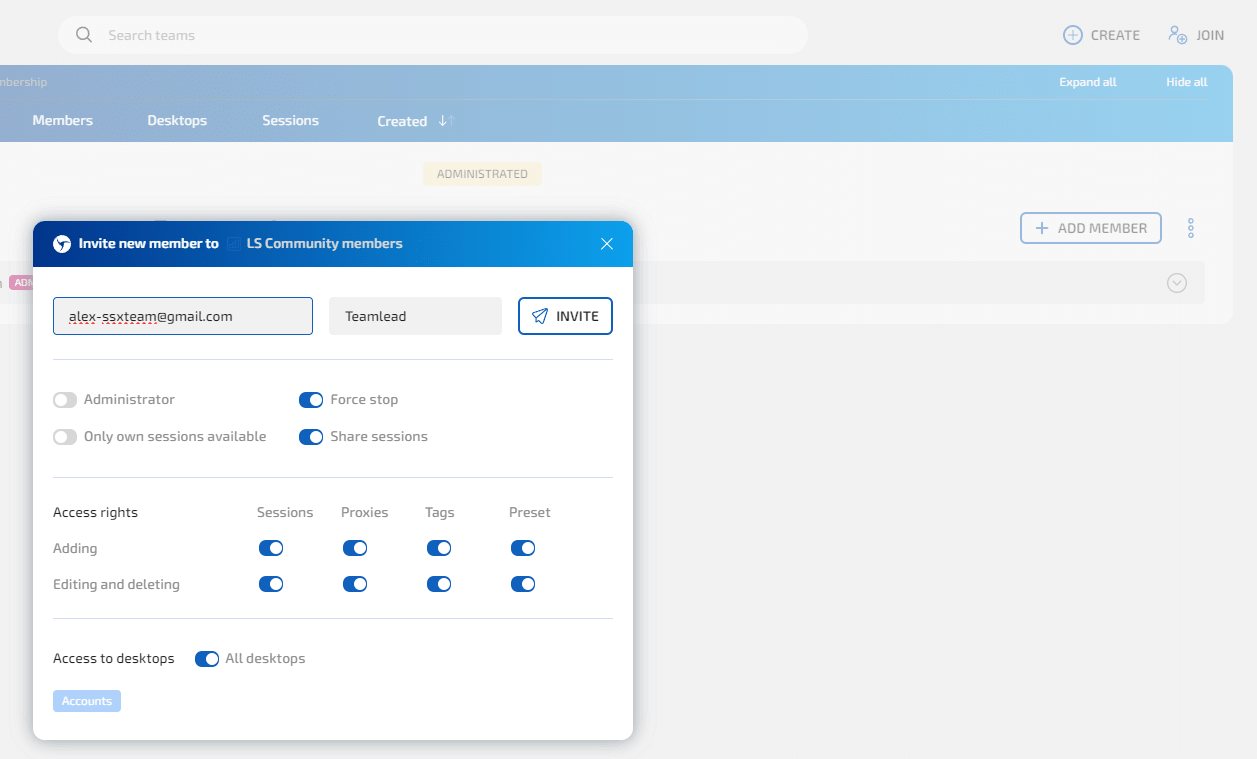Click the search magnifier icon
This screenshot has width=1257, height=759.
(x=84, y=35)
